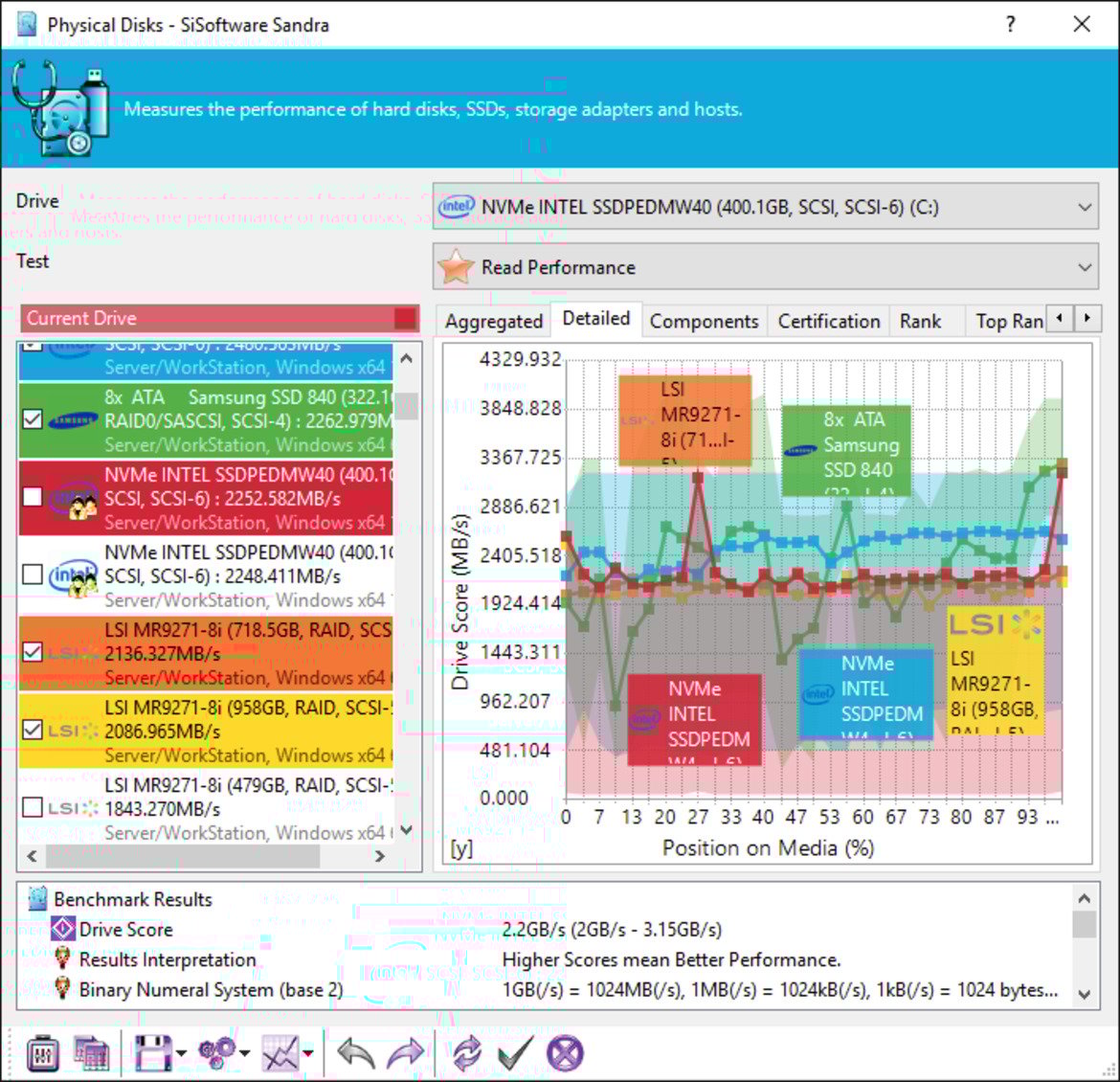Click the 2.2GB/s (2GB/s - 3.15GB/s) value
1120x1082 pixels.
(x=612, y=929)
